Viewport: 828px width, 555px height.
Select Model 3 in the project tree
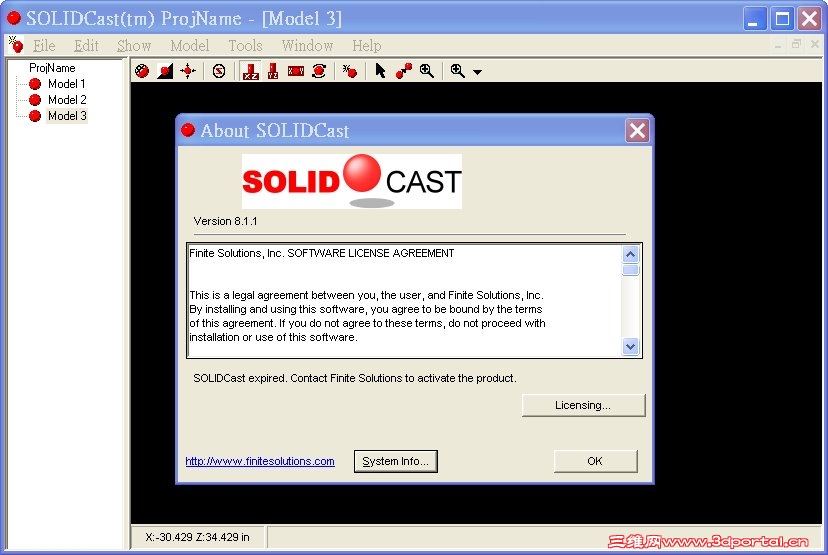point(67,115)
